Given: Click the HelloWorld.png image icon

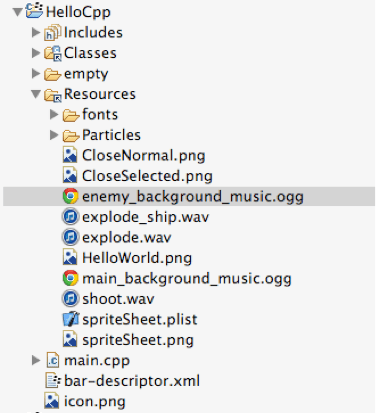Looking at the screenshot, I should 70,258.
